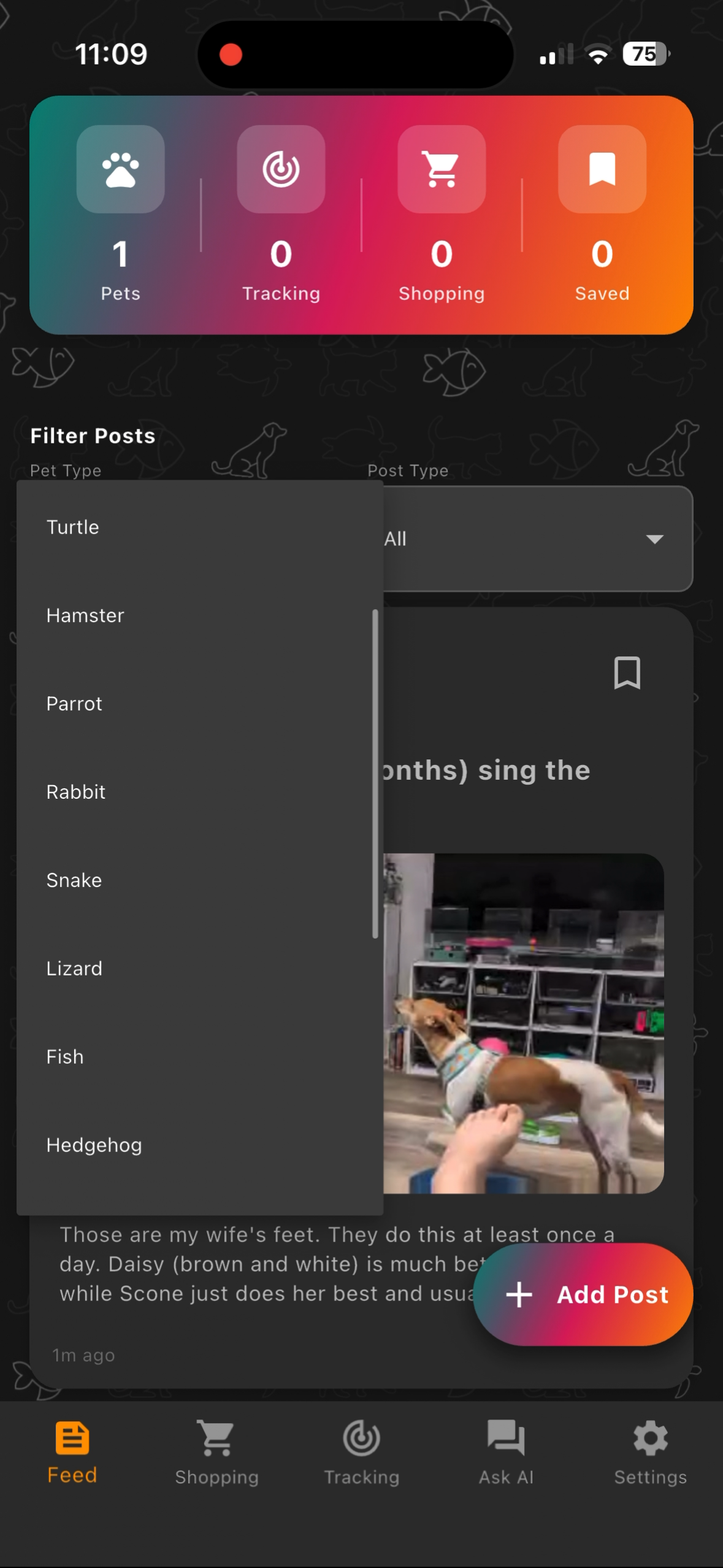Choose the Snake option
Image resolution: width=723 pixels, height=1568 pixels.
tap(200, 880)
